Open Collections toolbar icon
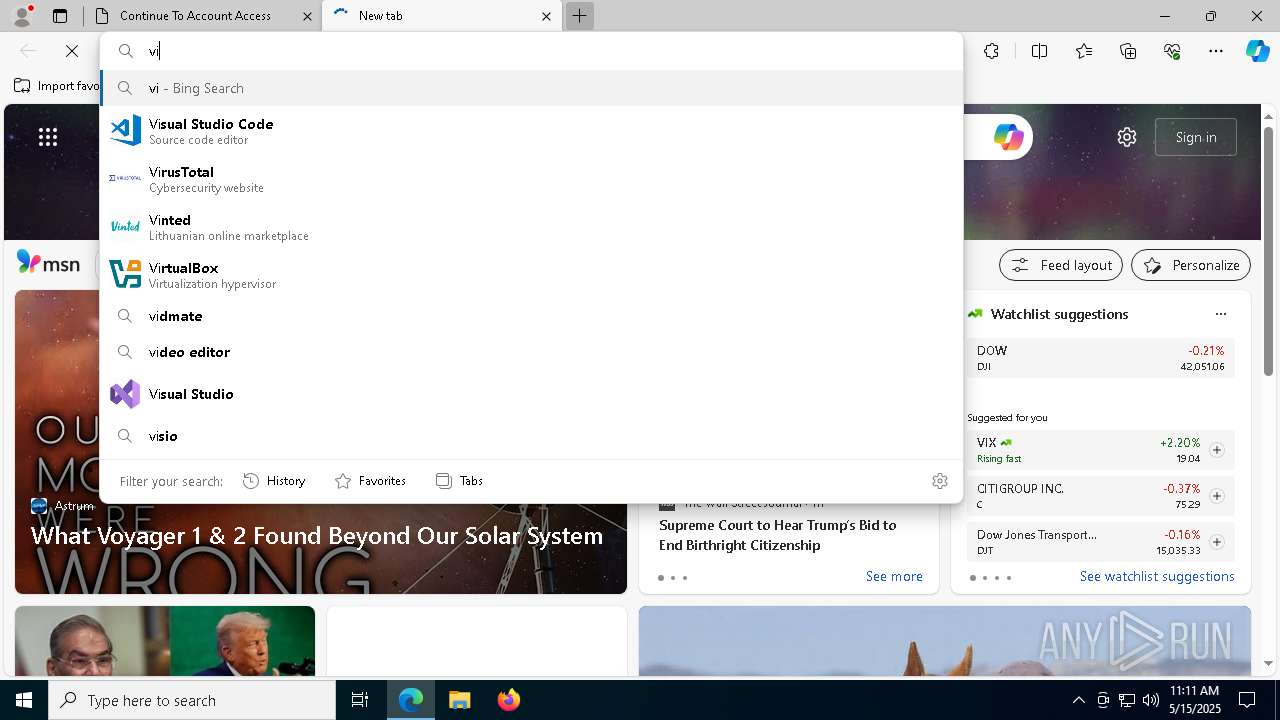Screen dimensions: 1280x720 [1128, 51]
